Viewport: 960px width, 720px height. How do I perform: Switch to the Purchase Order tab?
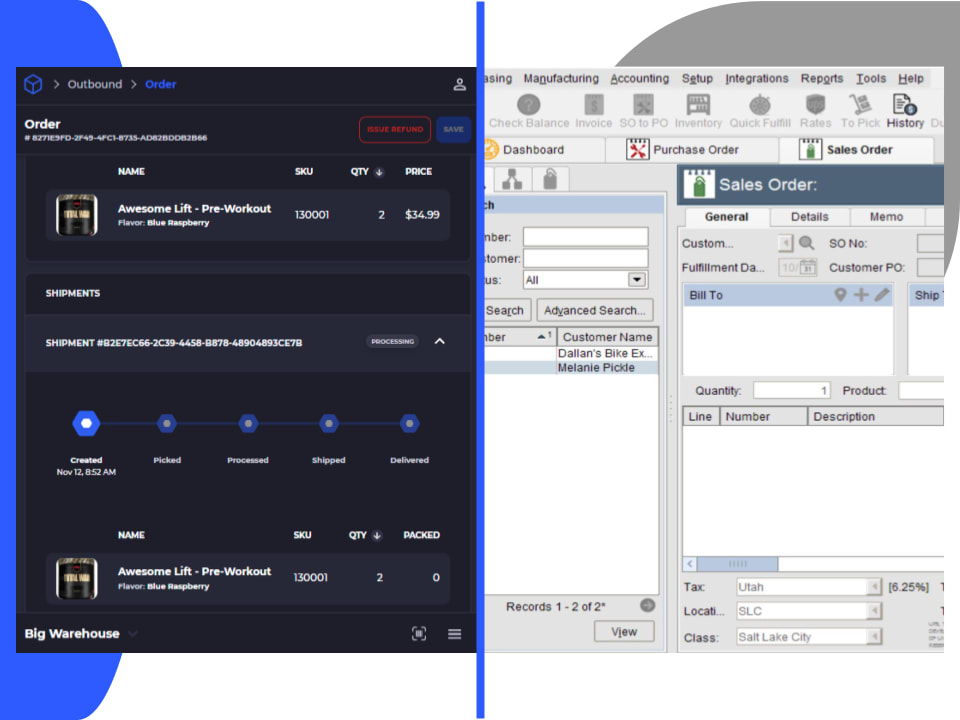pyautogui.click(x=692, y=149)
